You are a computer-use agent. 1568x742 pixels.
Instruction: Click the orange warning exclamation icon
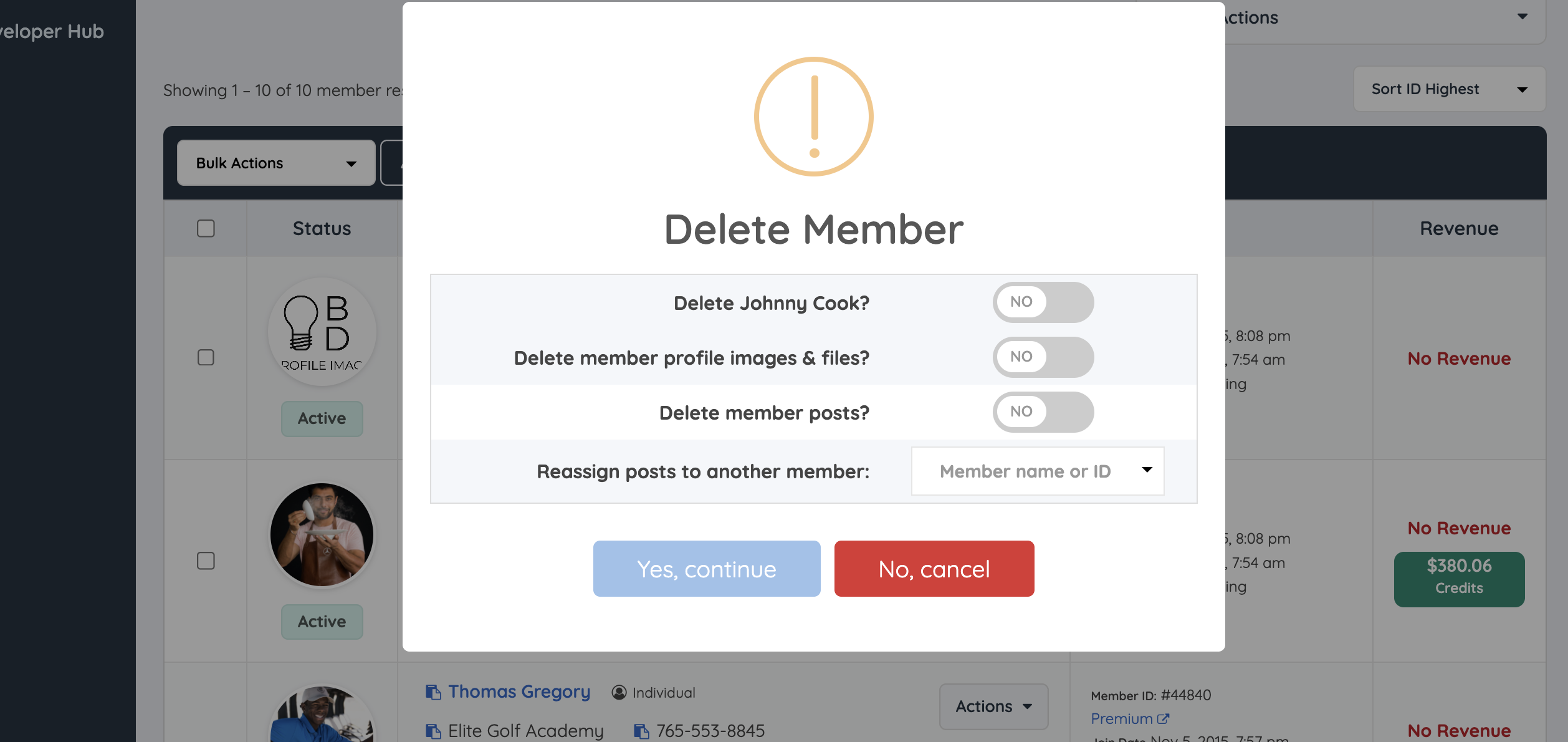[813, 117]
